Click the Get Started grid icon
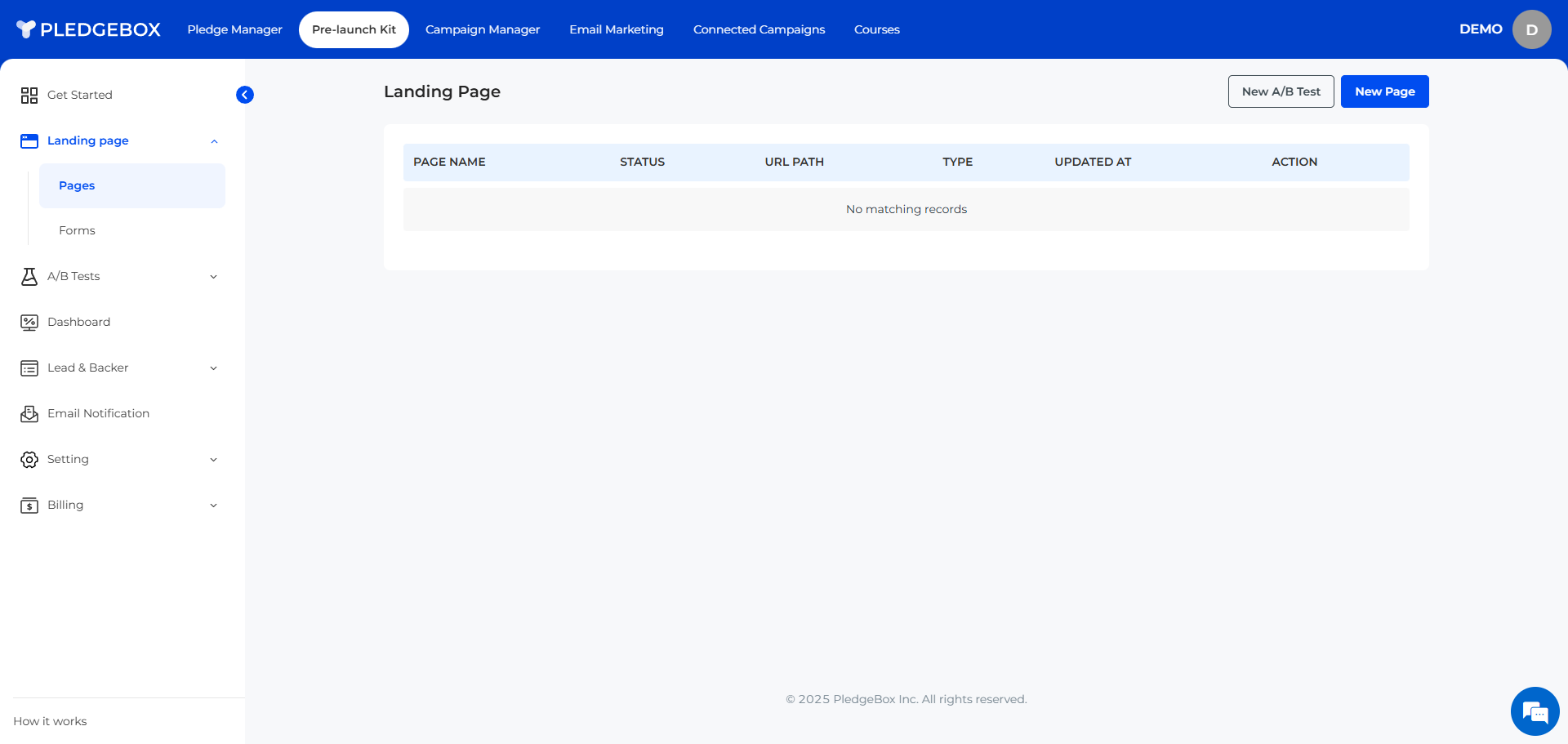 29,96
